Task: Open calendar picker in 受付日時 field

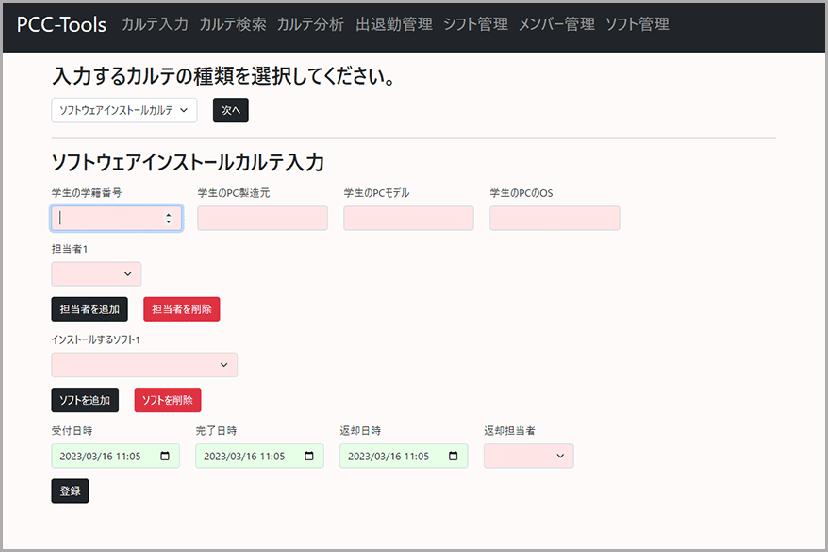Action: (x=165, y=456)
